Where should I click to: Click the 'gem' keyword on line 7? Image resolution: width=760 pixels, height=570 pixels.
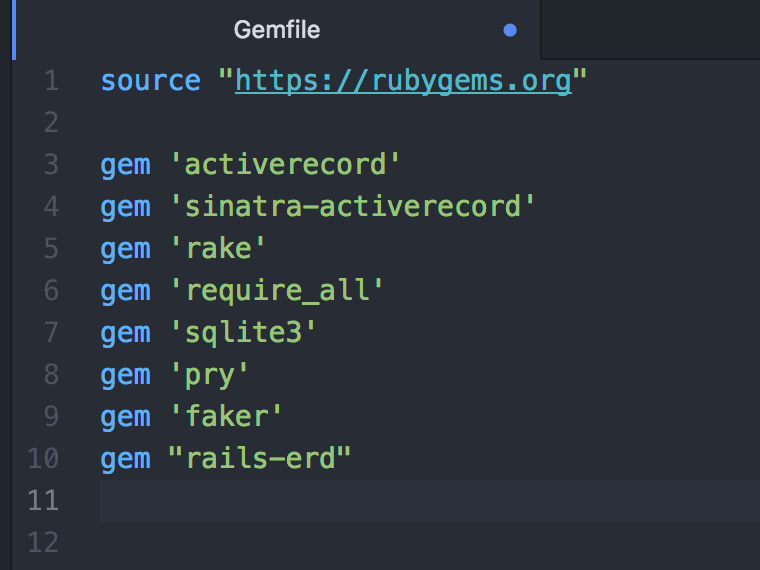coord(126,335)
